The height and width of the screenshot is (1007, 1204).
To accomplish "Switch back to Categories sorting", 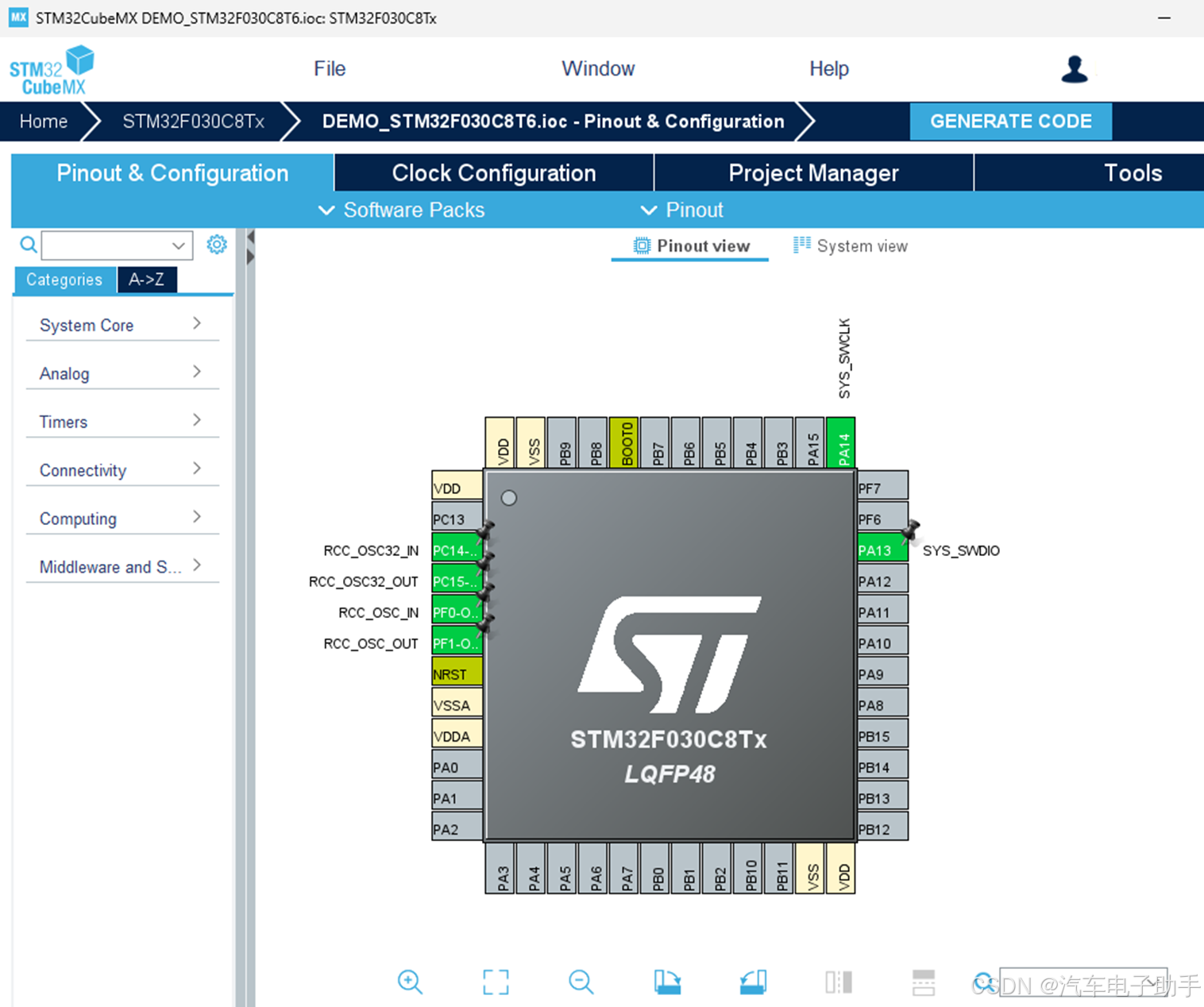I will tap(64, 280).
